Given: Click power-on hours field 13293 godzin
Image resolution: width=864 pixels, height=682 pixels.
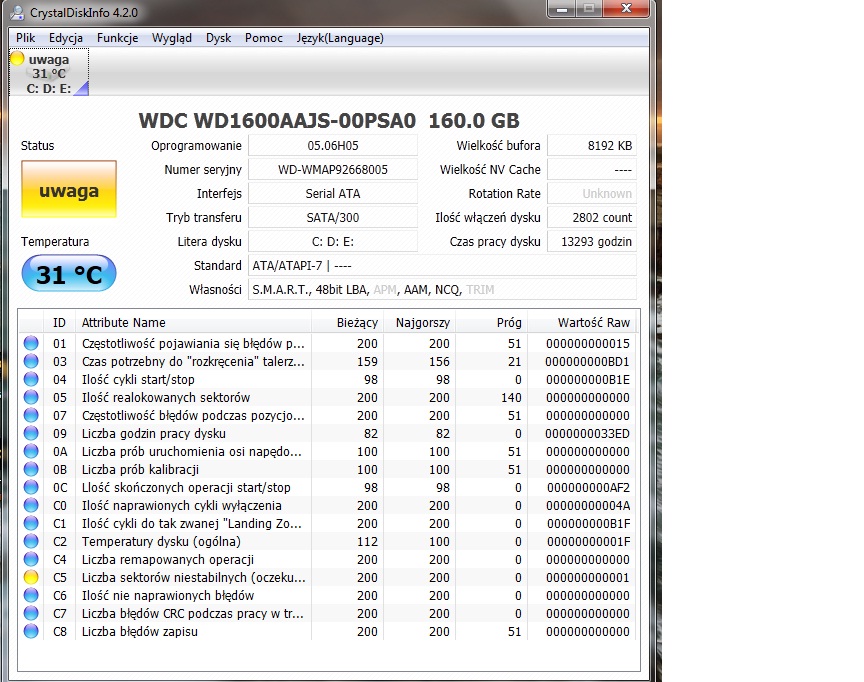Looking at the screenshot, I should pos(592,241).
